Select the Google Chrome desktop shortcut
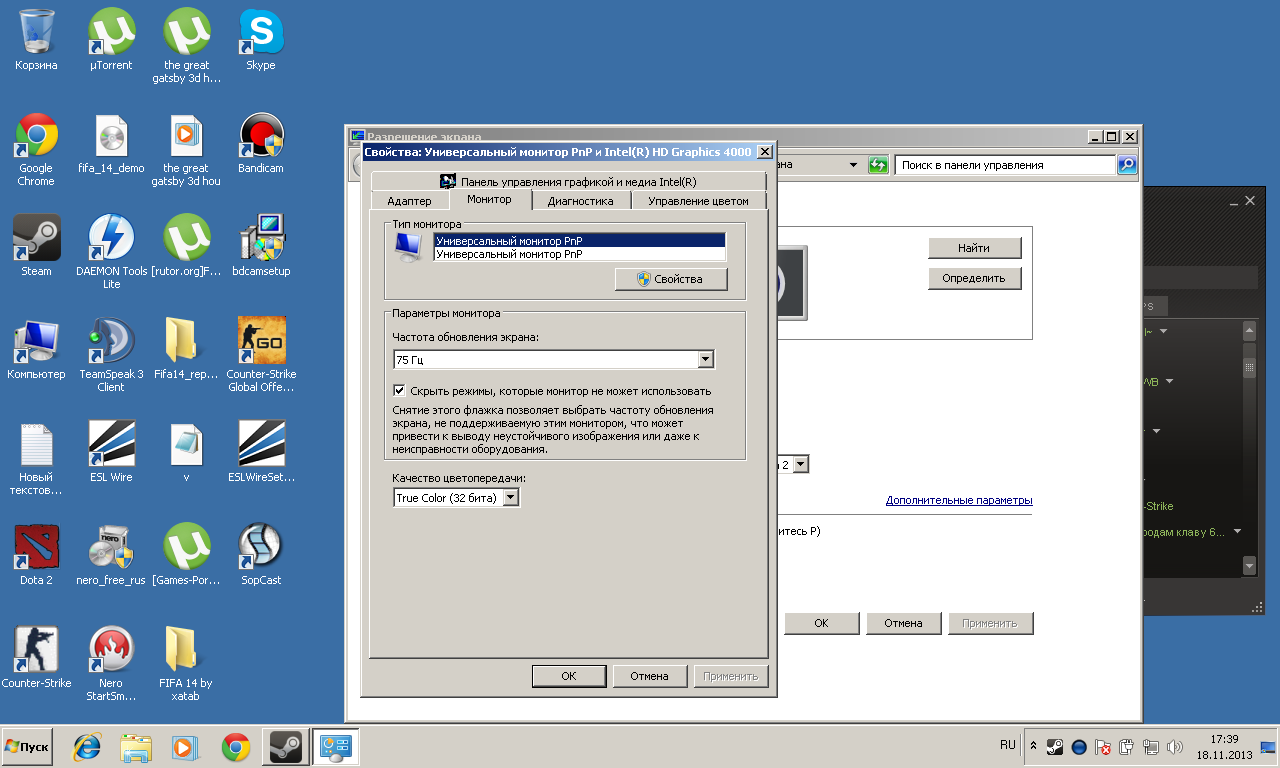The image size is (1280, 768). [36, 149]
